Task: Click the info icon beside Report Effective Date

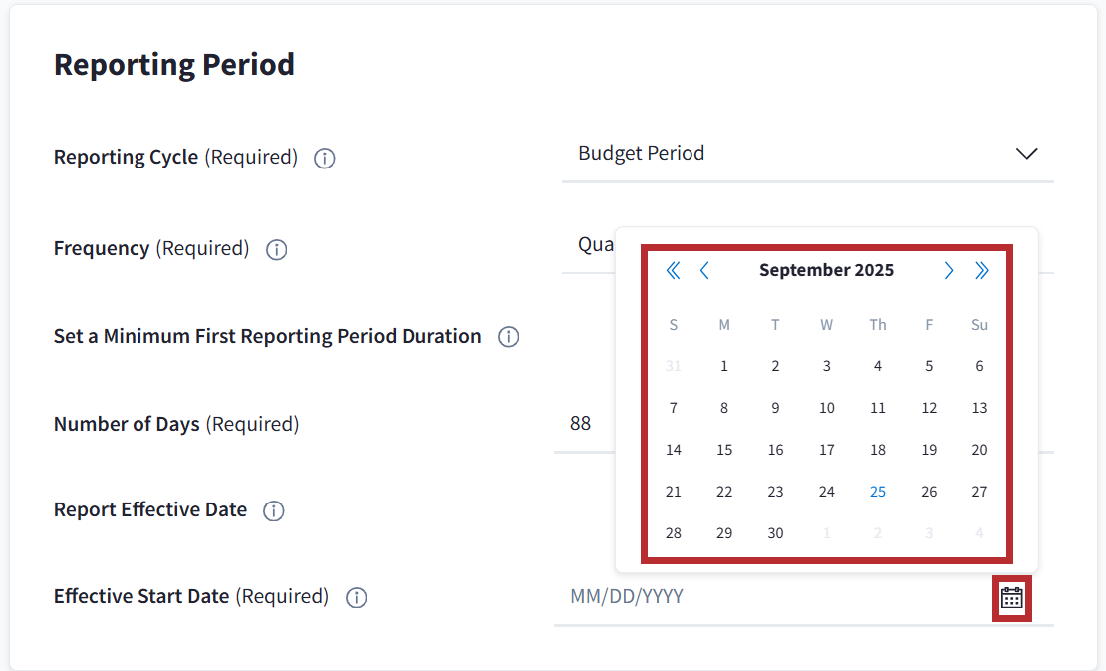Action: (x=273, y=511)
